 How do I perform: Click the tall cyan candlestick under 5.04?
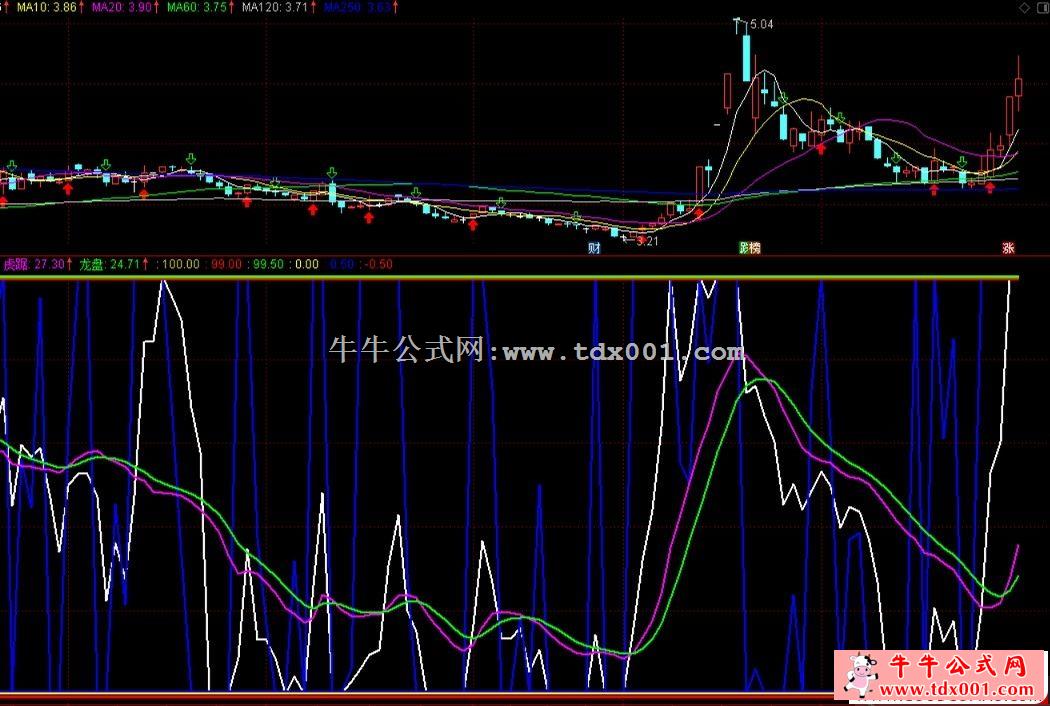pos(747,57)
